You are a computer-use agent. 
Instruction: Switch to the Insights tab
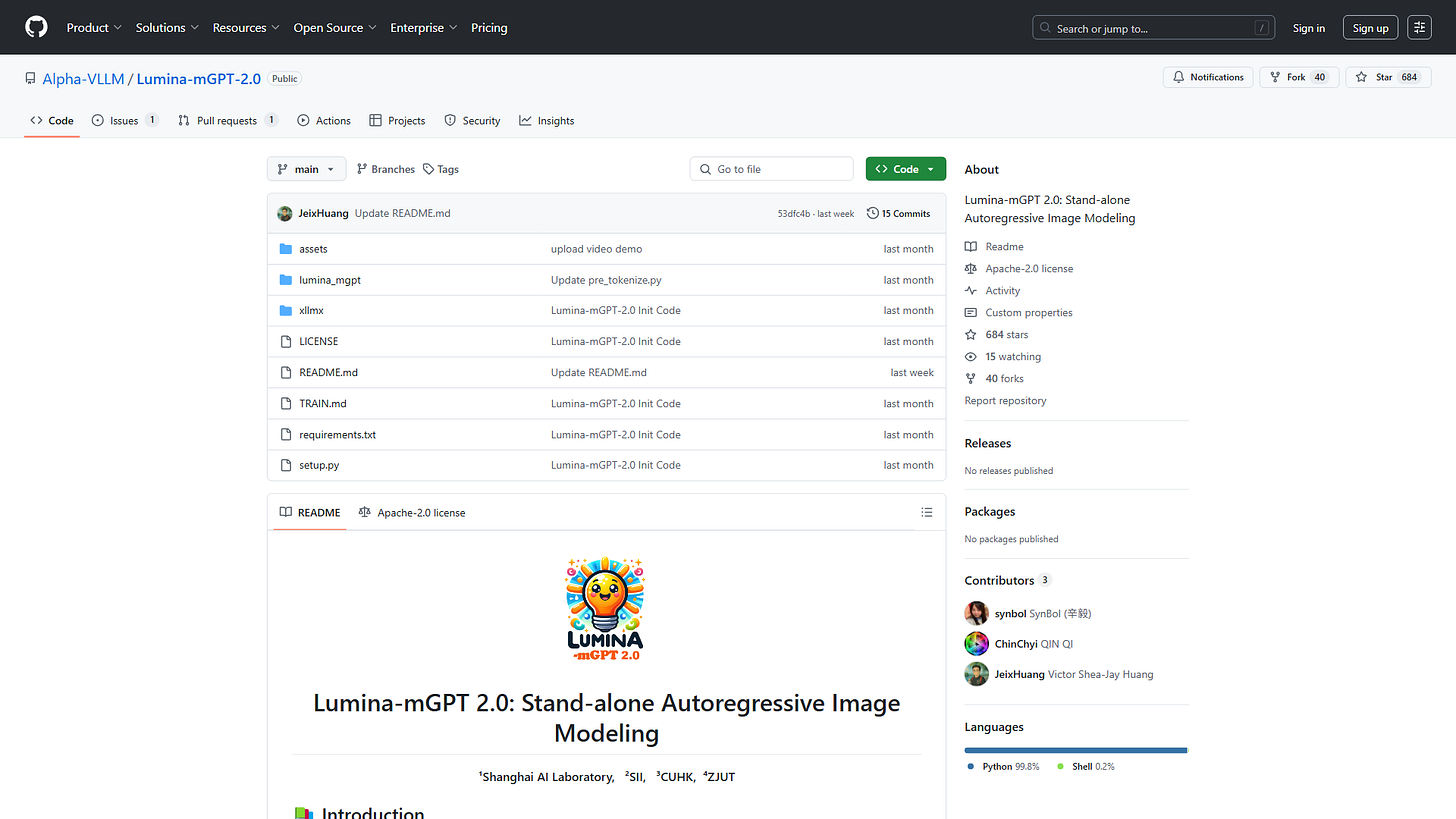point(547,120)
